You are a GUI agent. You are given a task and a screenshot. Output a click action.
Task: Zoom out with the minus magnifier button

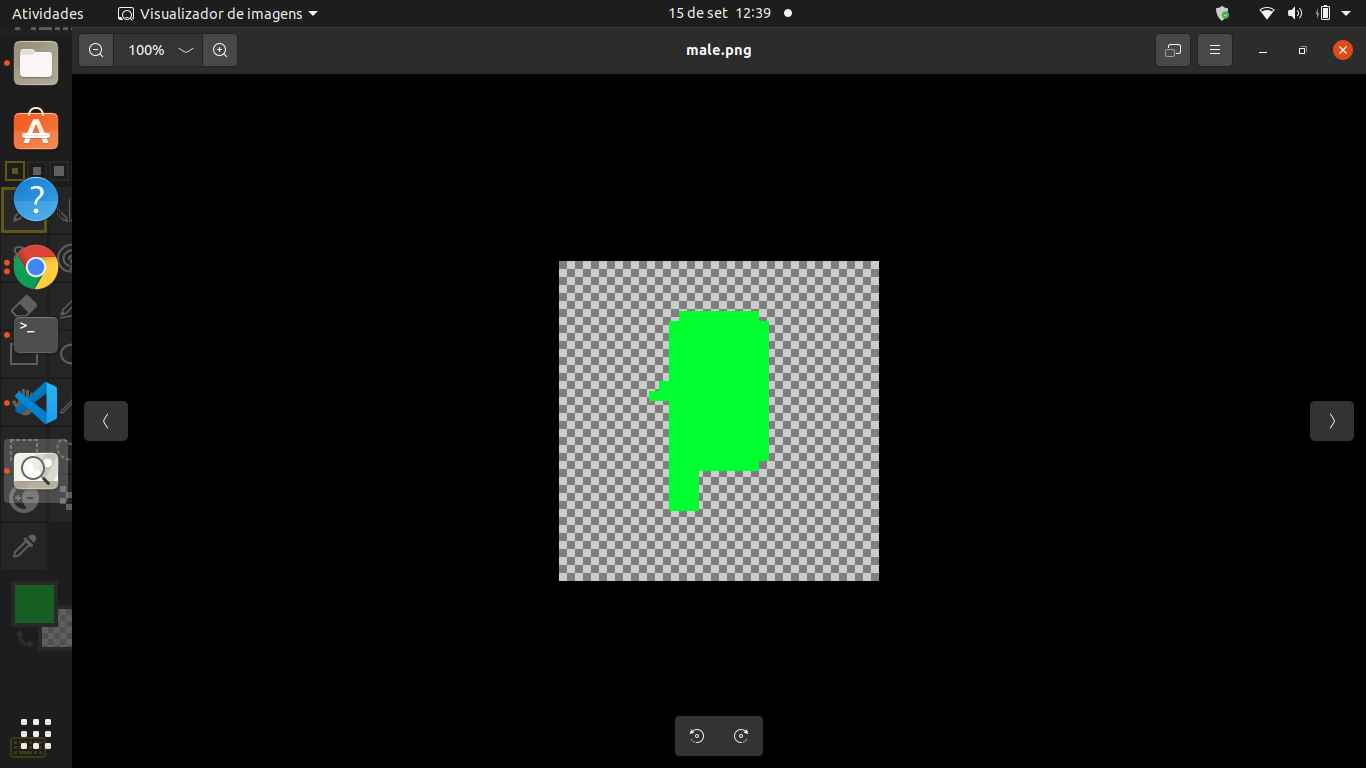click(x=96, y=50)
